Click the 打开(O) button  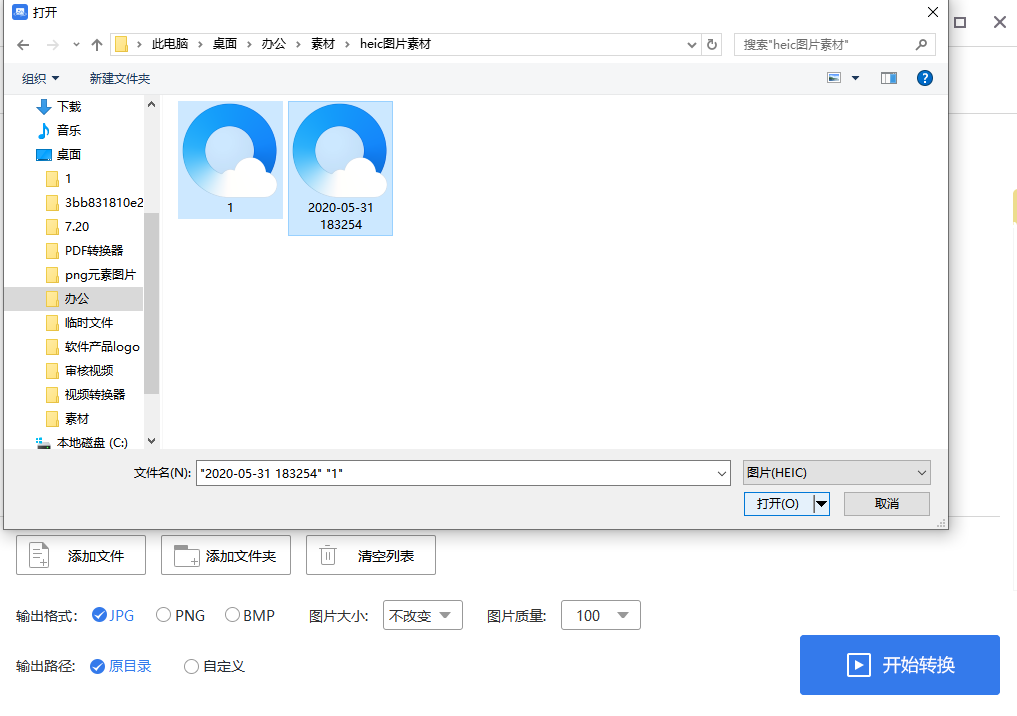(778, 503)
